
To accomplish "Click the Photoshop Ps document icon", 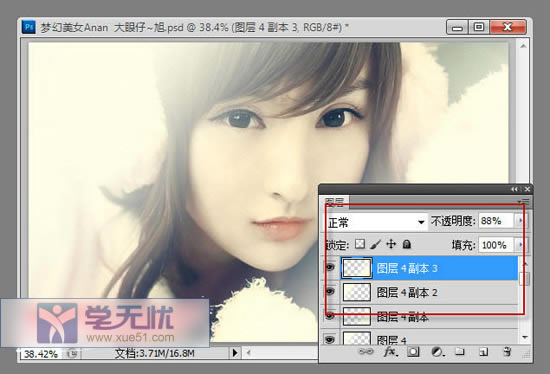I will pyautogui.click(x=29, y=27).
